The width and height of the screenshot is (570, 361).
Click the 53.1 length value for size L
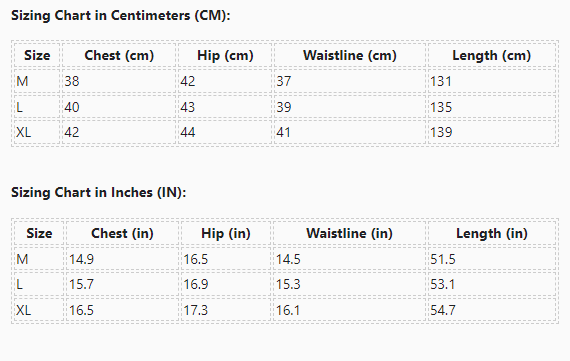point(443,284)
